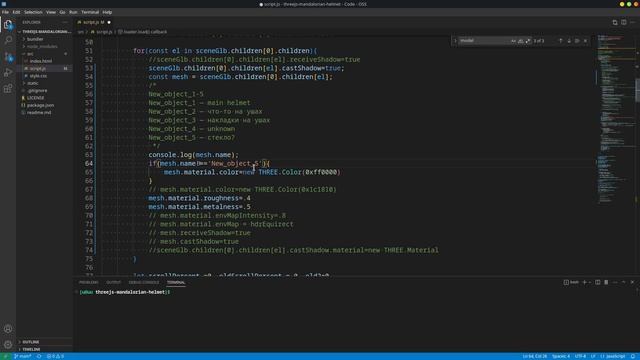The height and width of the screenshot is (360, 640).
Task: Go to previous find match arrow
Action: click(x=560, y=41)
